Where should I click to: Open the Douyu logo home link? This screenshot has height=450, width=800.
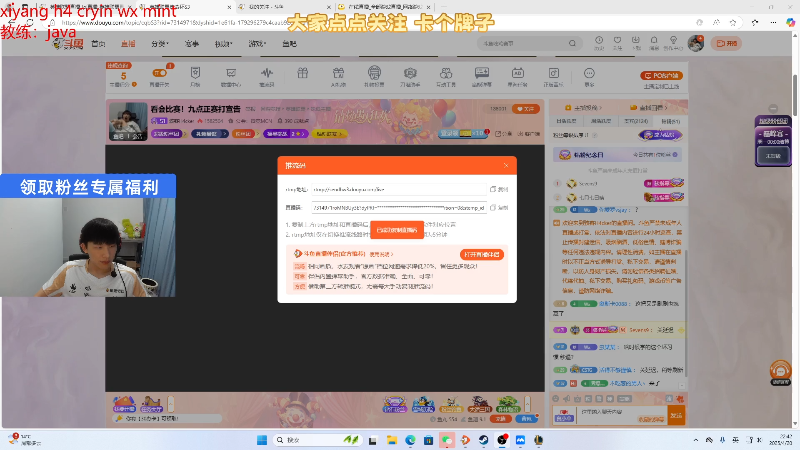(x=69, y=44)
